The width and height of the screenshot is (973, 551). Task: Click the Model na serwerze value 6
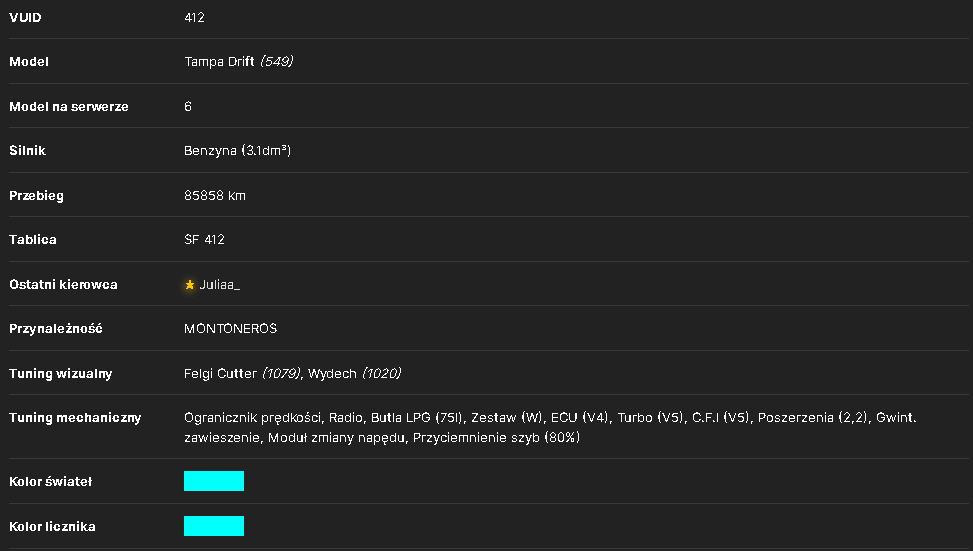pos(188,107)
